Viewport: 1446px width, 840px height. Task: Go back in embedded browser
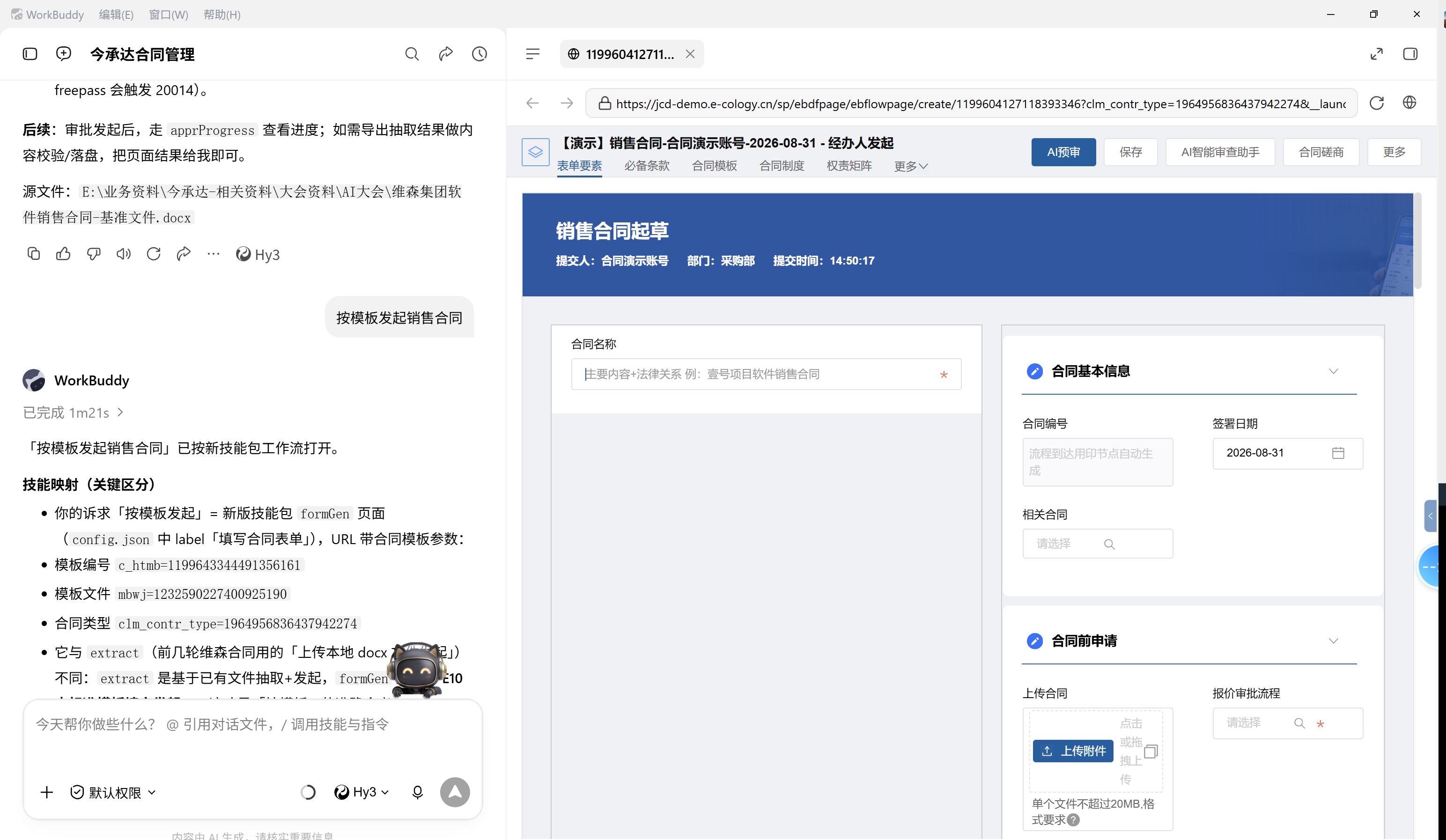pyautogui.click(x=532, y=103)
